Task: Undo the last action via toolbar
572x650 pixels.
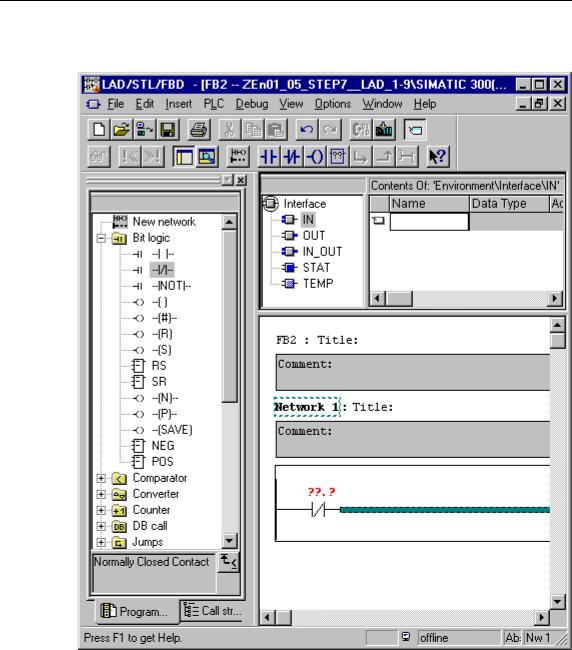Action: click(x=307, y=130)
